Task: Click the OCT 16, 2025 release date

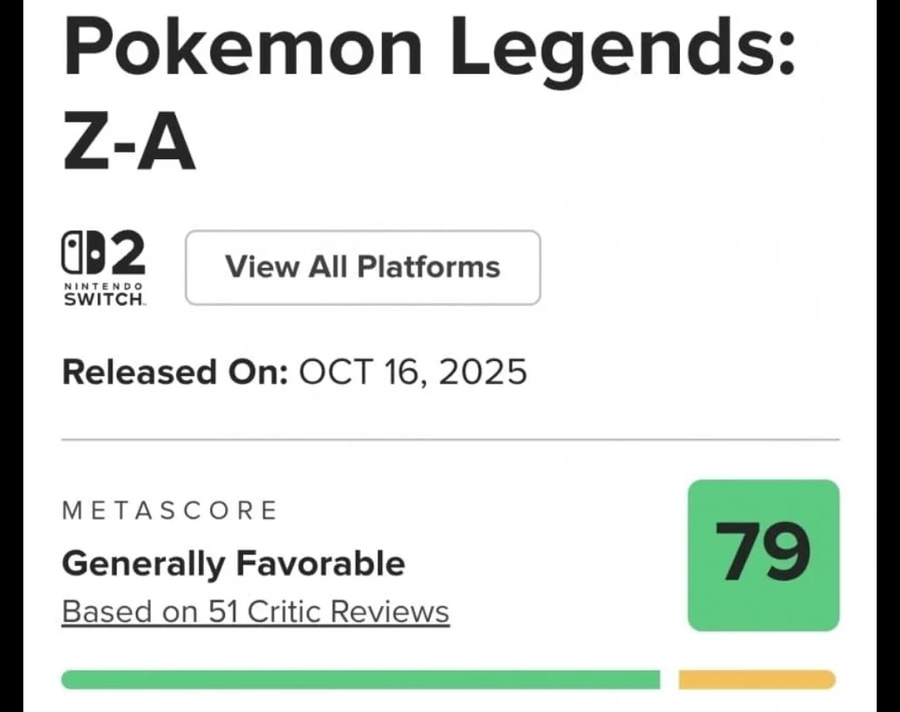Action: pos(412,372)
